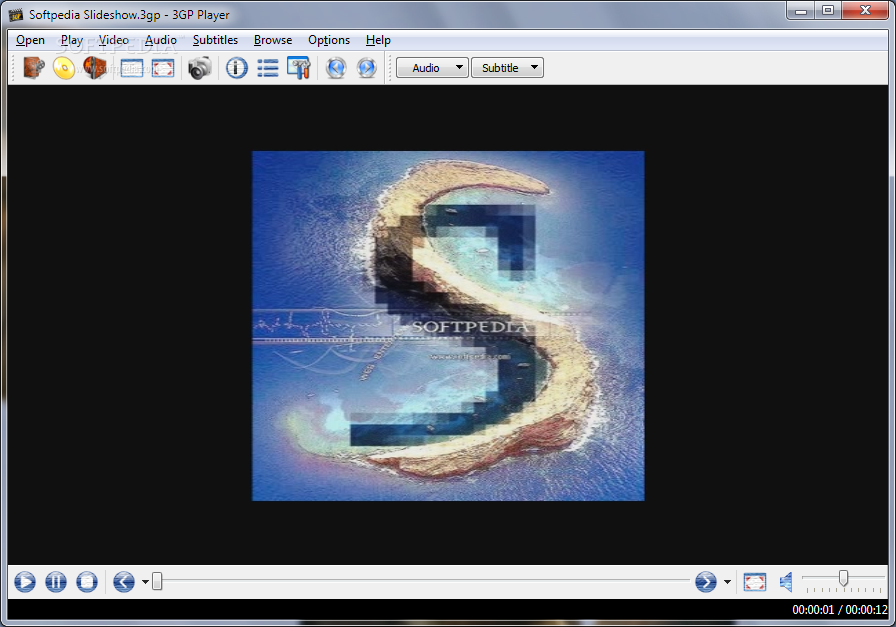Open the Video menu
The image size is (896, 627).
click(x=114, y=40)
